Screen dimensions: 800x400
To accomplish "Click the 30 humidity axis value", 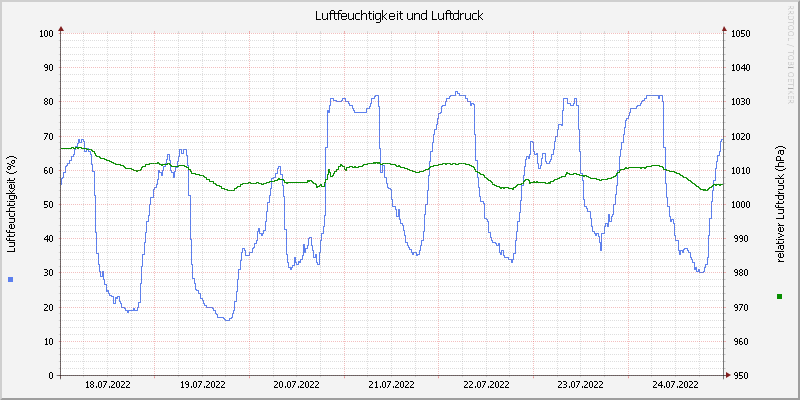I will tap(48, 273).
